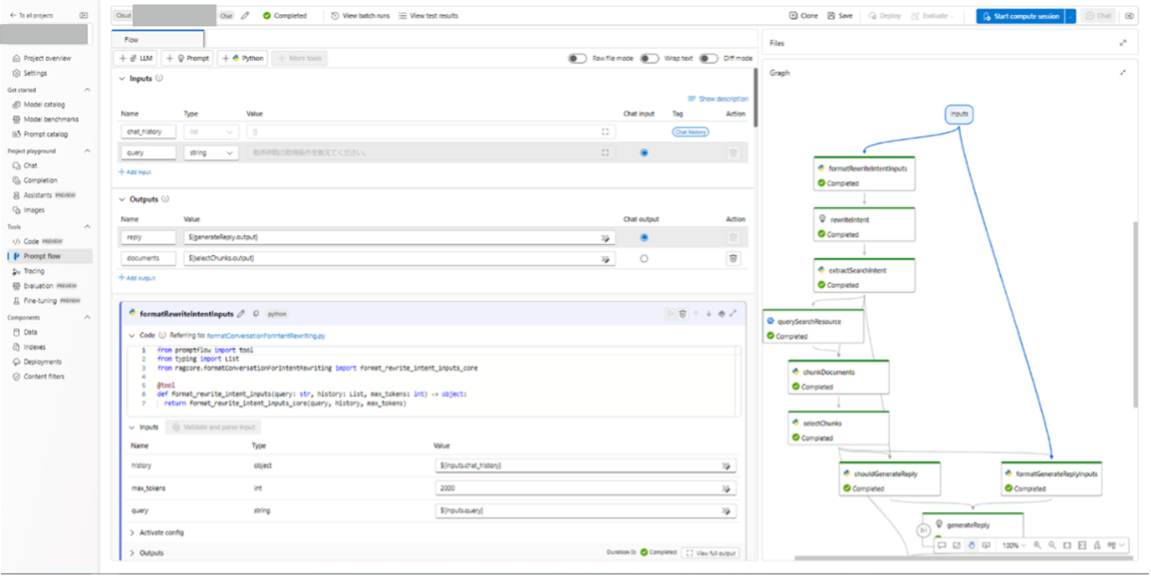This screenshot has height=577, width=1151.
Task: Open type dropdown for chat_history input
Action: [211, 132]
